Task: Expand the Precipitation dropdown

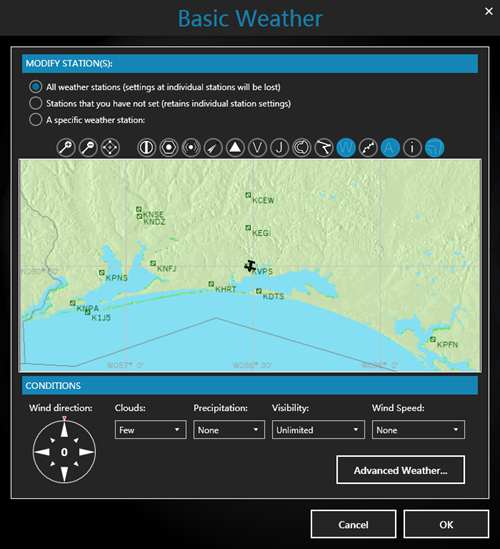Action: pyautogui.click(x=229, y=430)
